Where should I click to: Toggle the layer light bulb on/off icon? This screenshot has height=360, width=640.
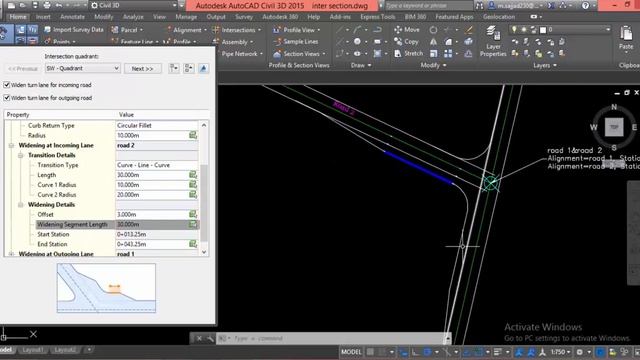514,29
